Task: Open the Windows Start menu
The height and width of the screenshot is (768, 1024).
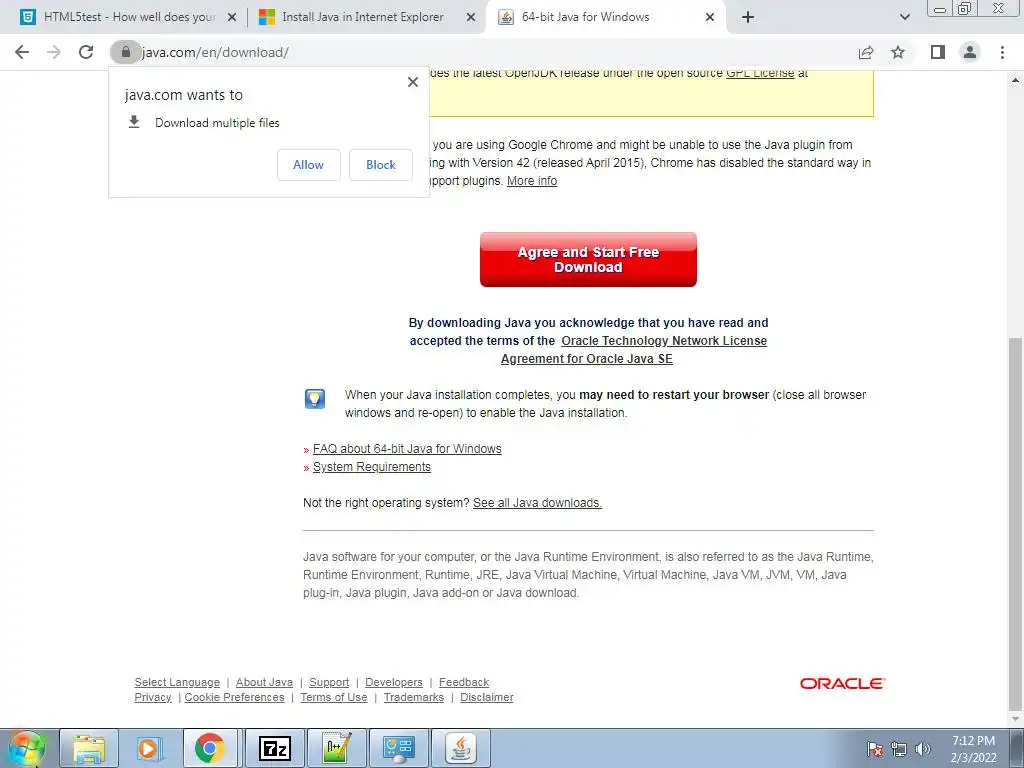Action: (26, 748)
